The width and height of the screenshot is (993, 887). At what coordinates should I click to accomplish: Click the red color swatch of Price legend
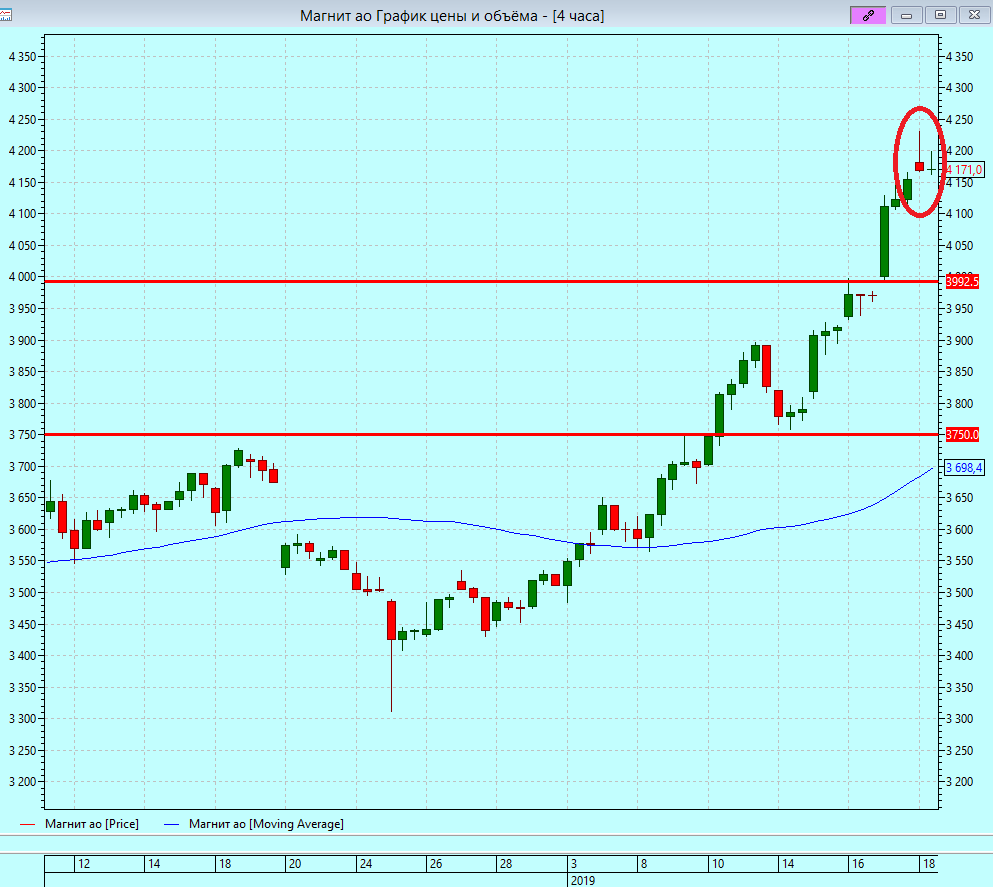coord(28,824)
